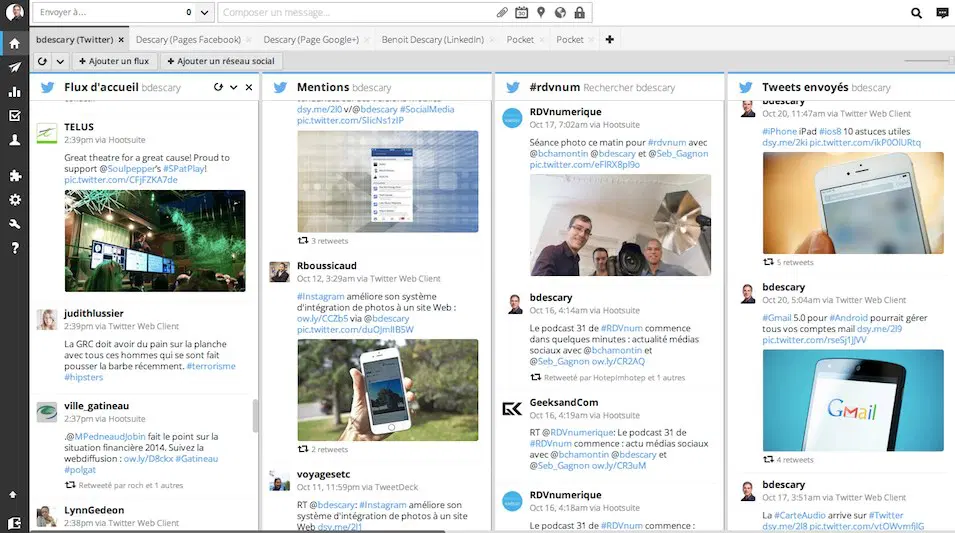
Task: Open the scheduling calendar icon in composer
Action: (x=521, y=12)
